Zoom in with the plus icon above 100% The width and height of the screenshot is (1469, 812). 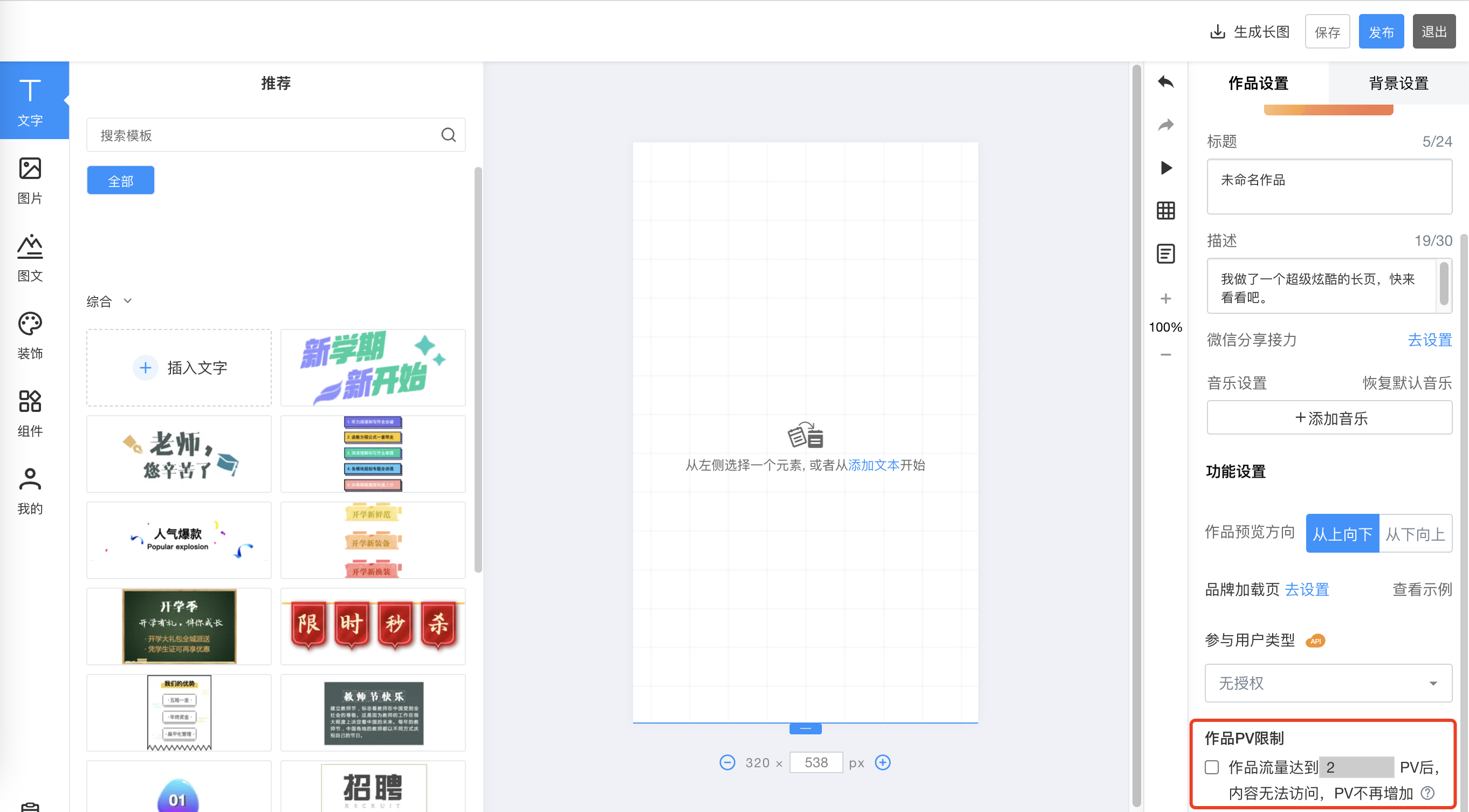coord(1165,298)
